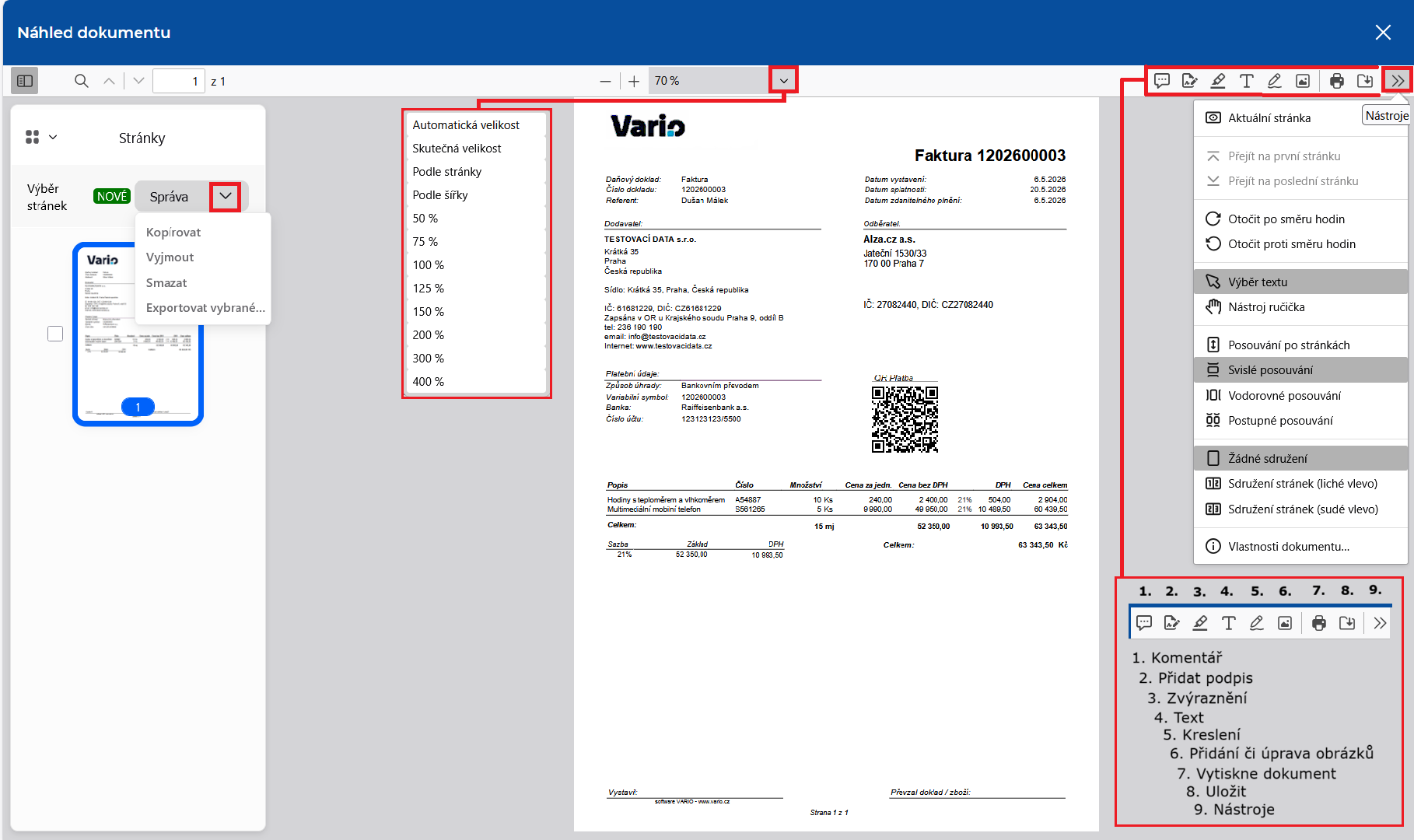Click Přejít na první stránku

tap(1300, 156)
